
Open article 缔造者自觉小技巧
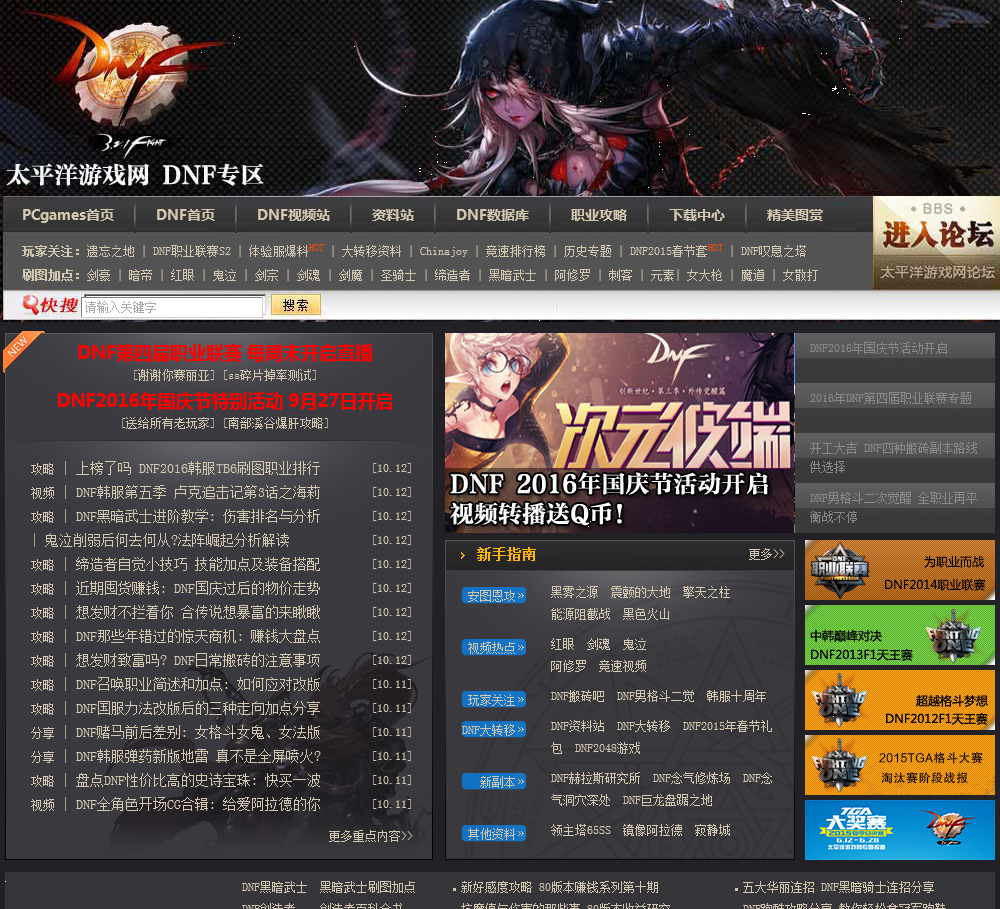click(198, 565)
